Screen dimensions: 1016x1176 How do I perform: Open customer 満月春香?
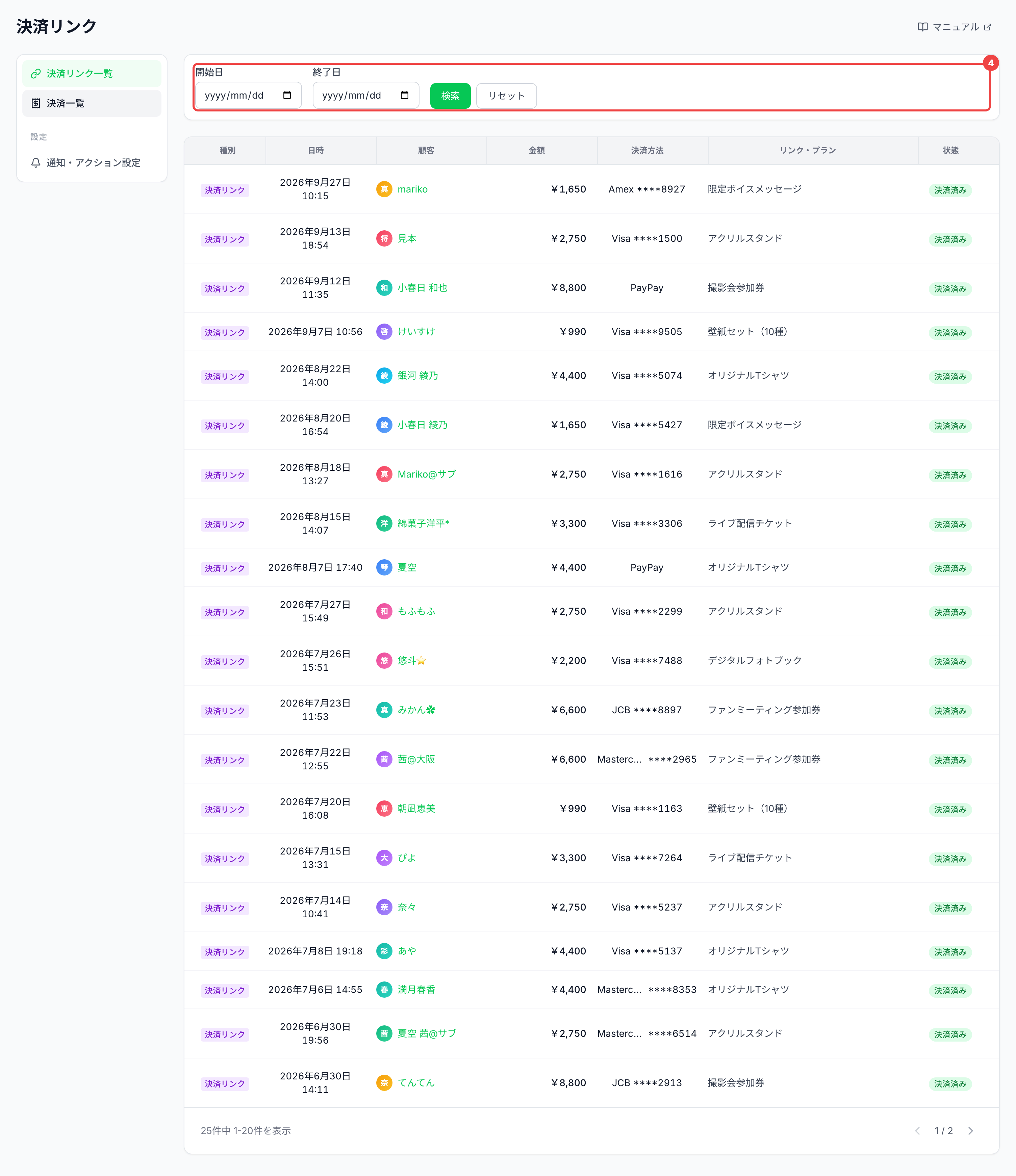coord(416,990)
